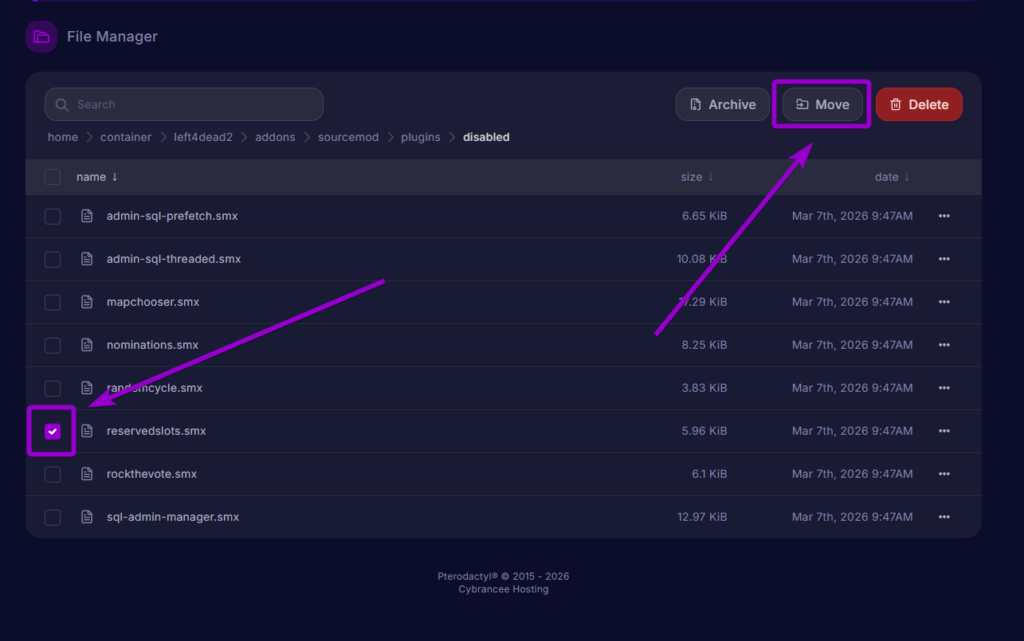Click the File Manager folder icon
The height and width of the screenshot is (641, 1024).
[x=41, y=36]
